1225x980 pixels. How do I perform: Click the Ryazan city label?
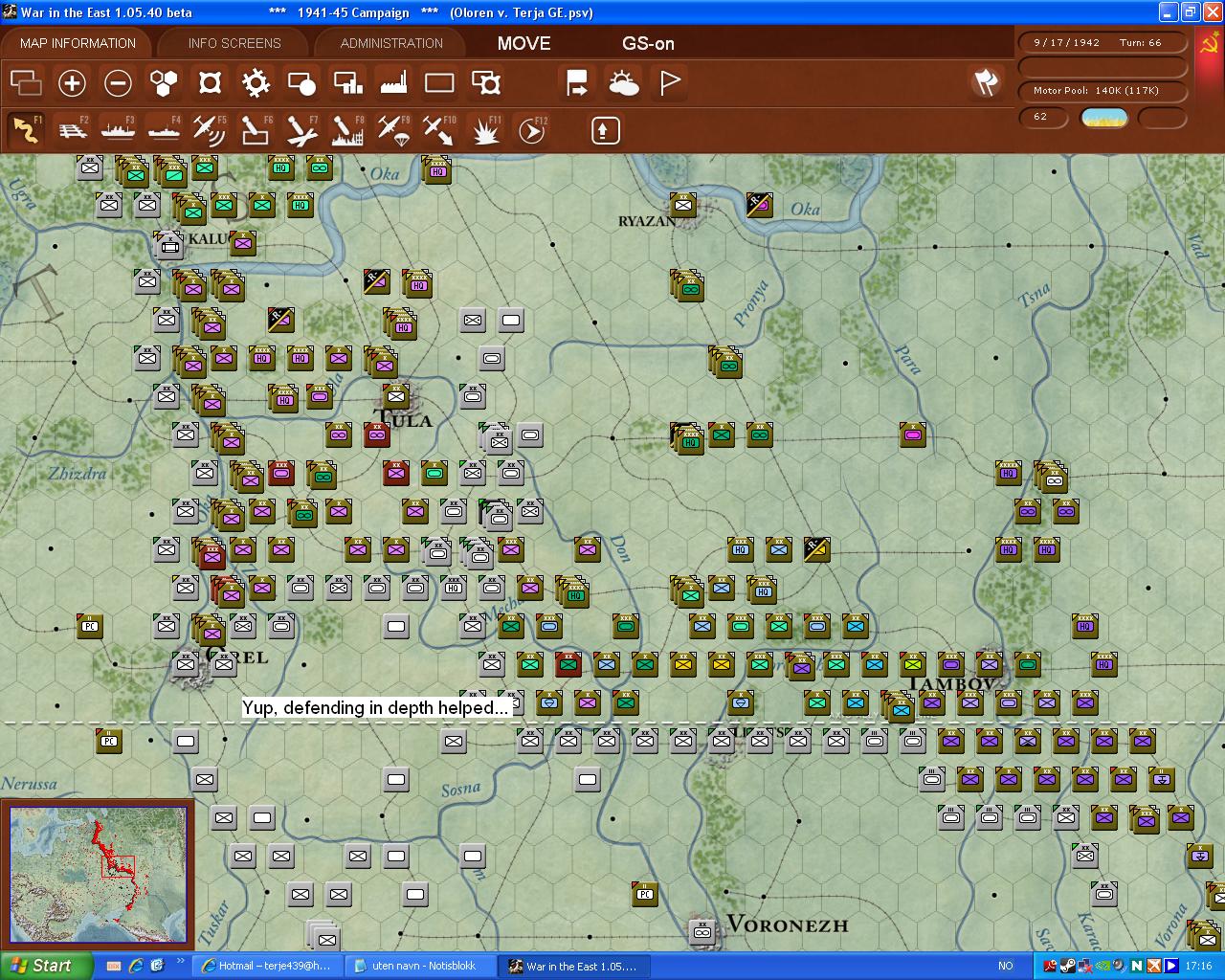(648, 221)
